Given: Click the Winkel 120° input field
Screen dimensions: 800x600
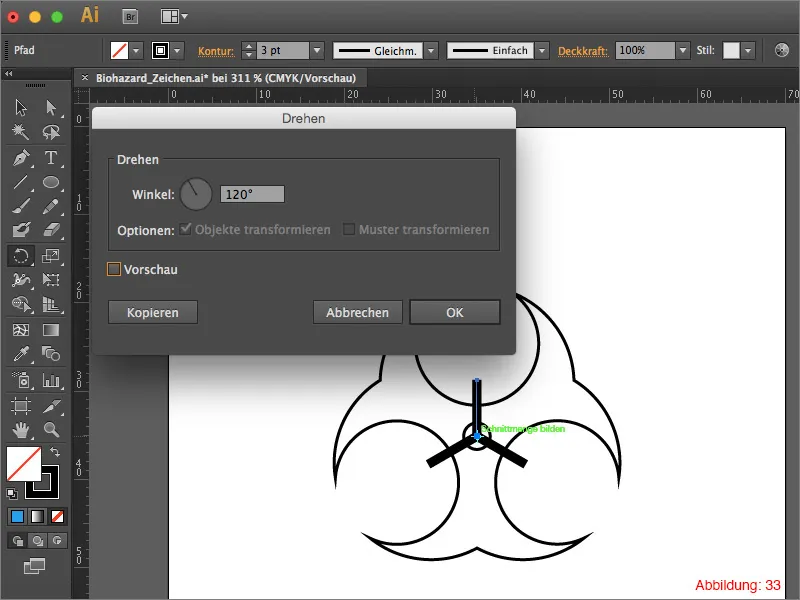Looking at the screenshot, I should 252,194.
